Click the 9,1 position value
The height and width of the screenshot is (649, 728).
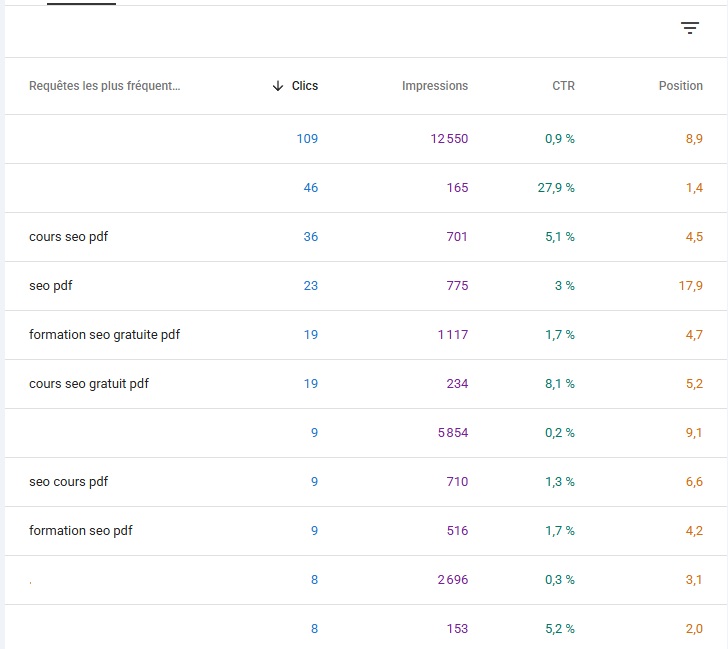point(694,433)
